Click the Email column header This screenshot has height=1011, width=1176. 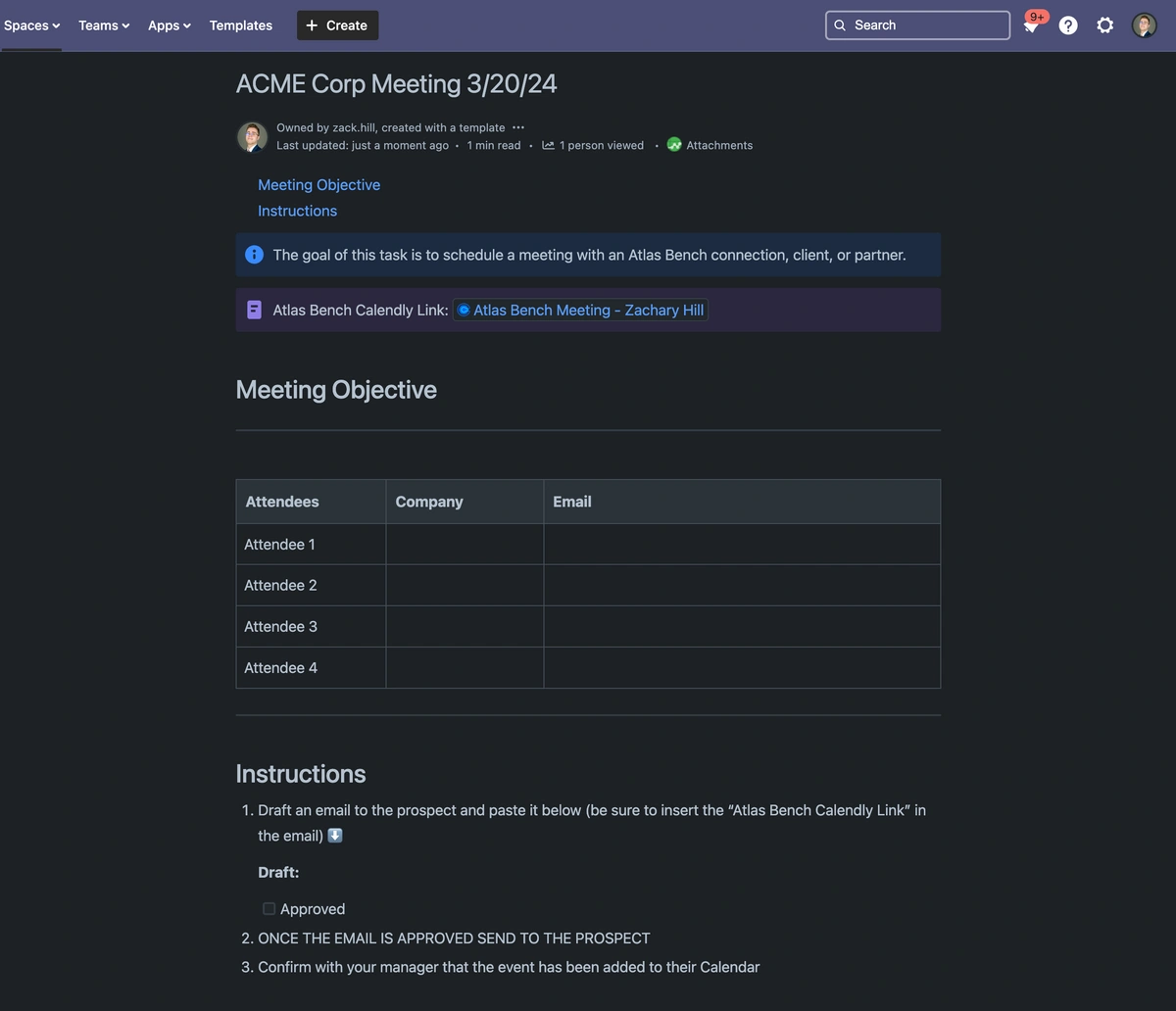coord(742,502)
